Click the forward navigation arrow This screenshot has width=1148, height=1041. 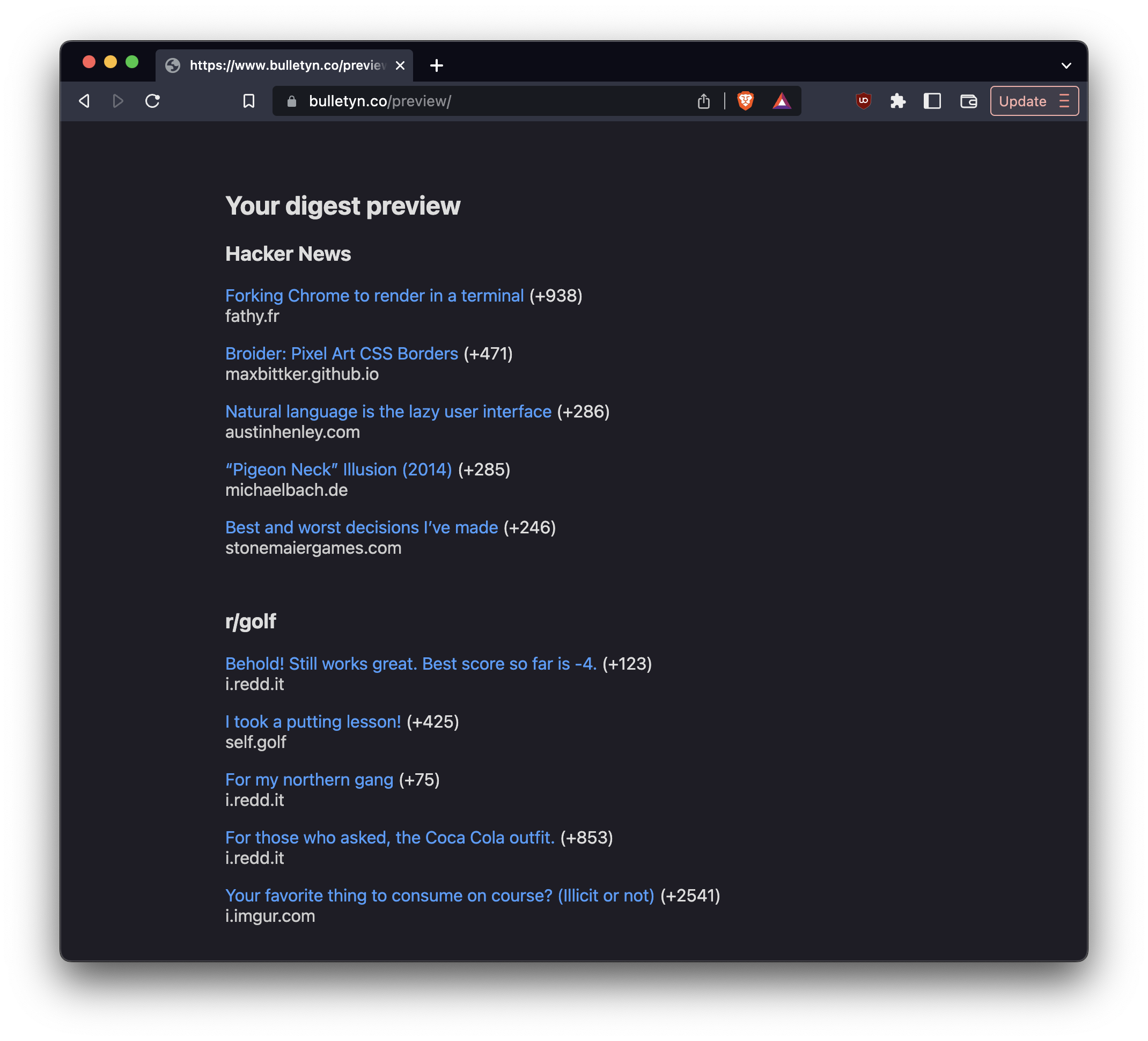coord(118,101)
